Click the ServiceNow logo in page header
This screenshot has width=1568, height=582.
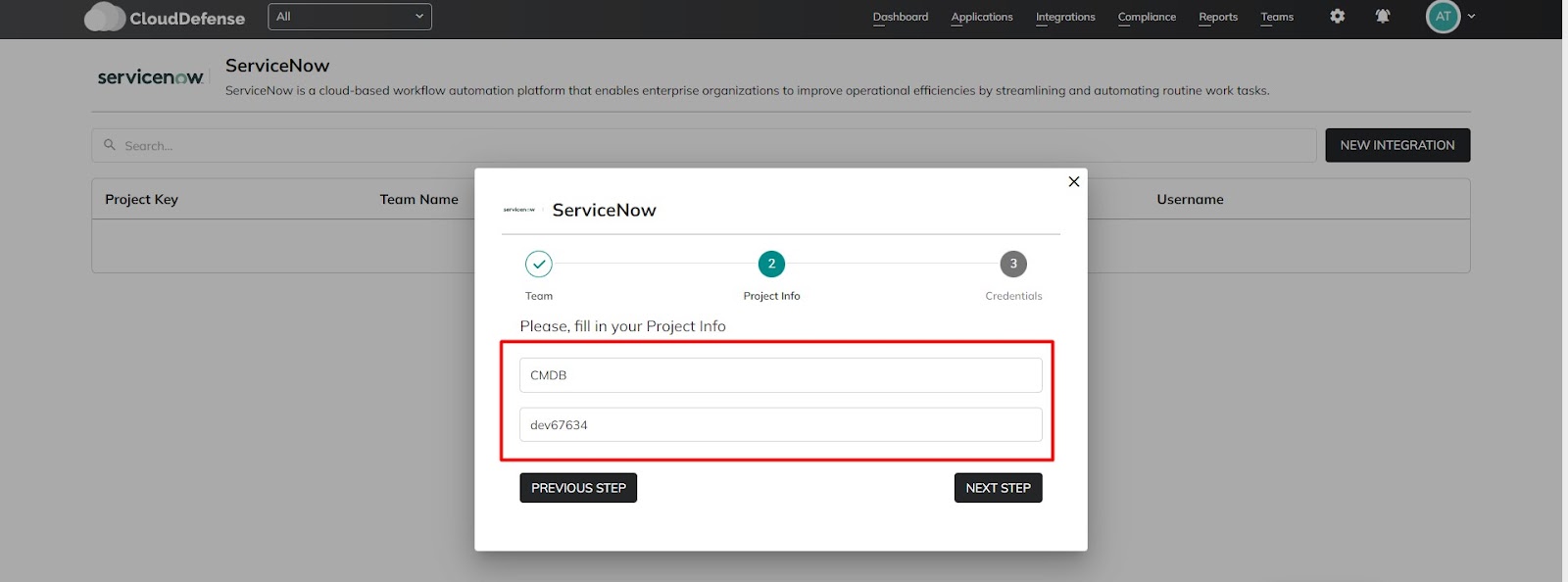[151, 76]
